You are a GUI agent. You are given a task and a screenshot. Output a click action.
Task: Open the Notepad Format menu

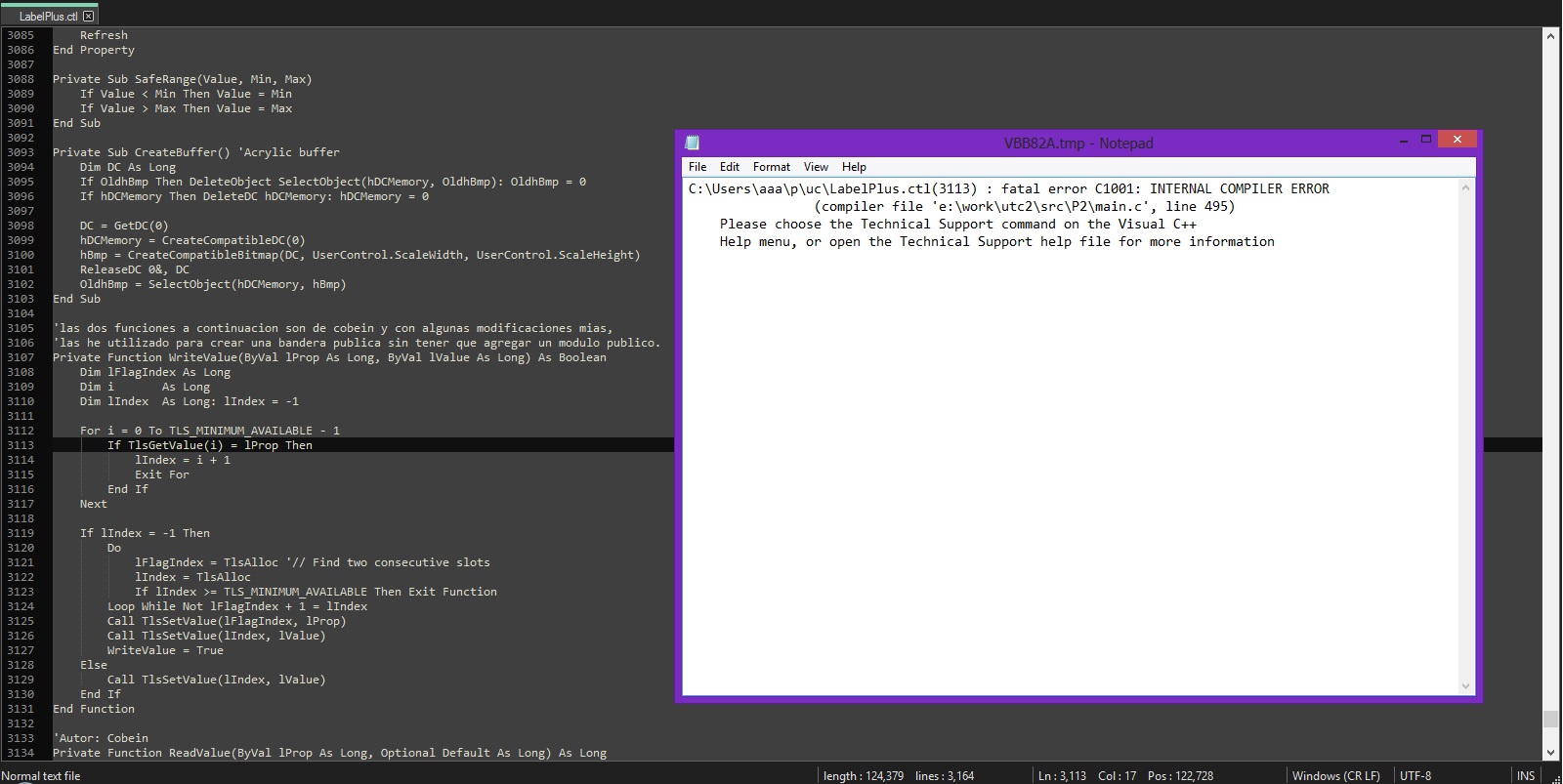click(x=772, y=167)
